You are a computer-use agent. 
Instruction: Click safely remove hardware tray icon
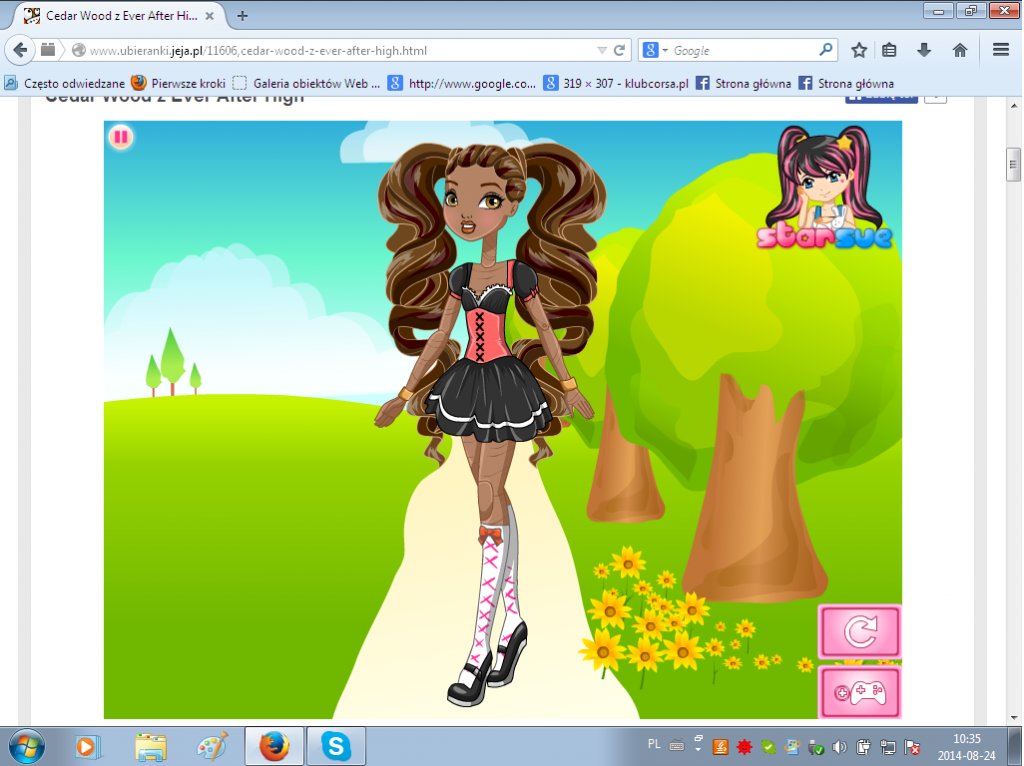[816, 746]
